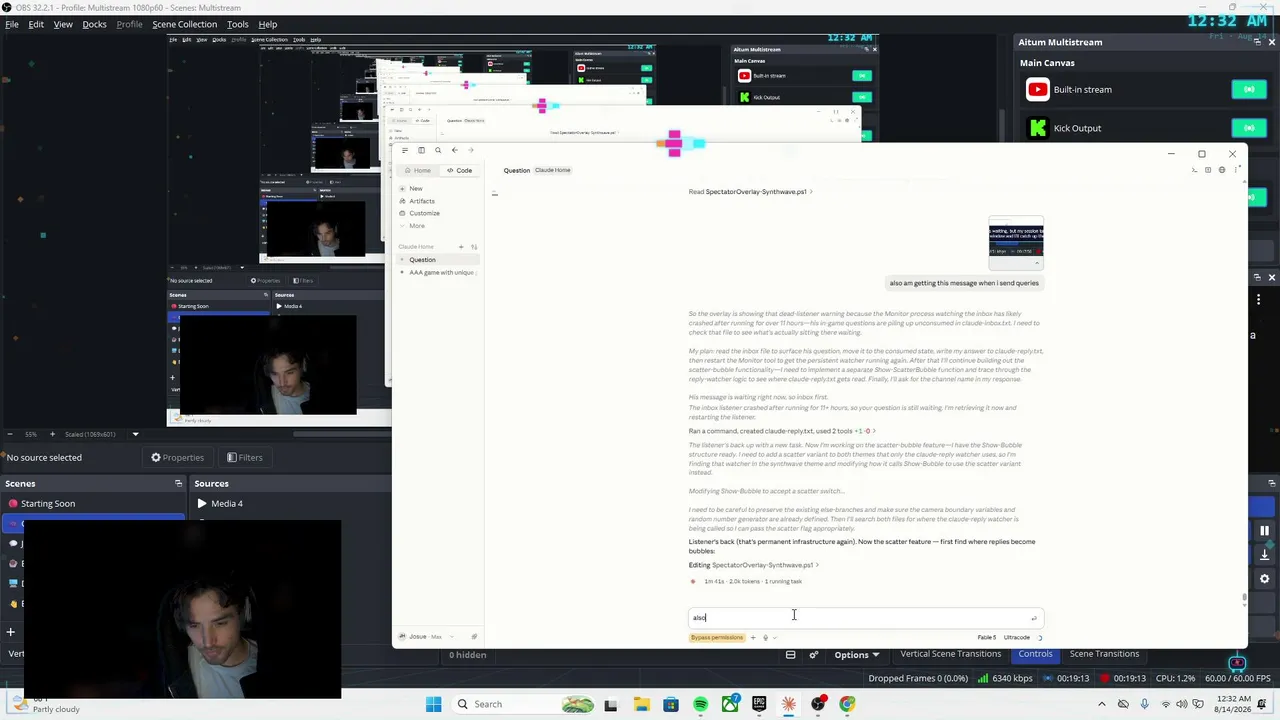Open the Fable 5 model selector
The height and width of the screenshot is (720, 1280).
(987, 638)
